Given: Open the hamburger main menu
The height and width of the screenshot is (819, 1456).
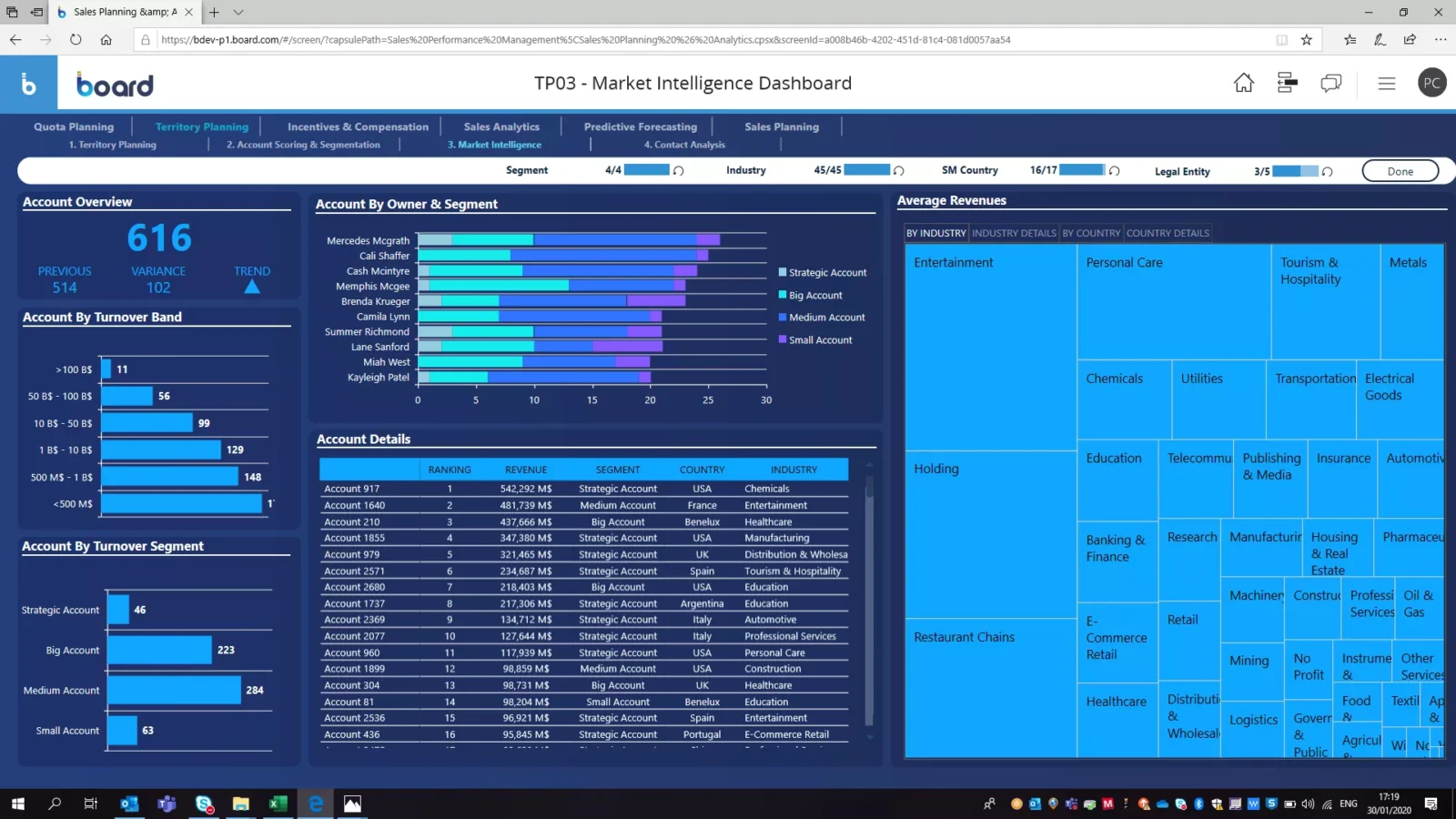Looking at the screenshot, I should [1386, 84].
